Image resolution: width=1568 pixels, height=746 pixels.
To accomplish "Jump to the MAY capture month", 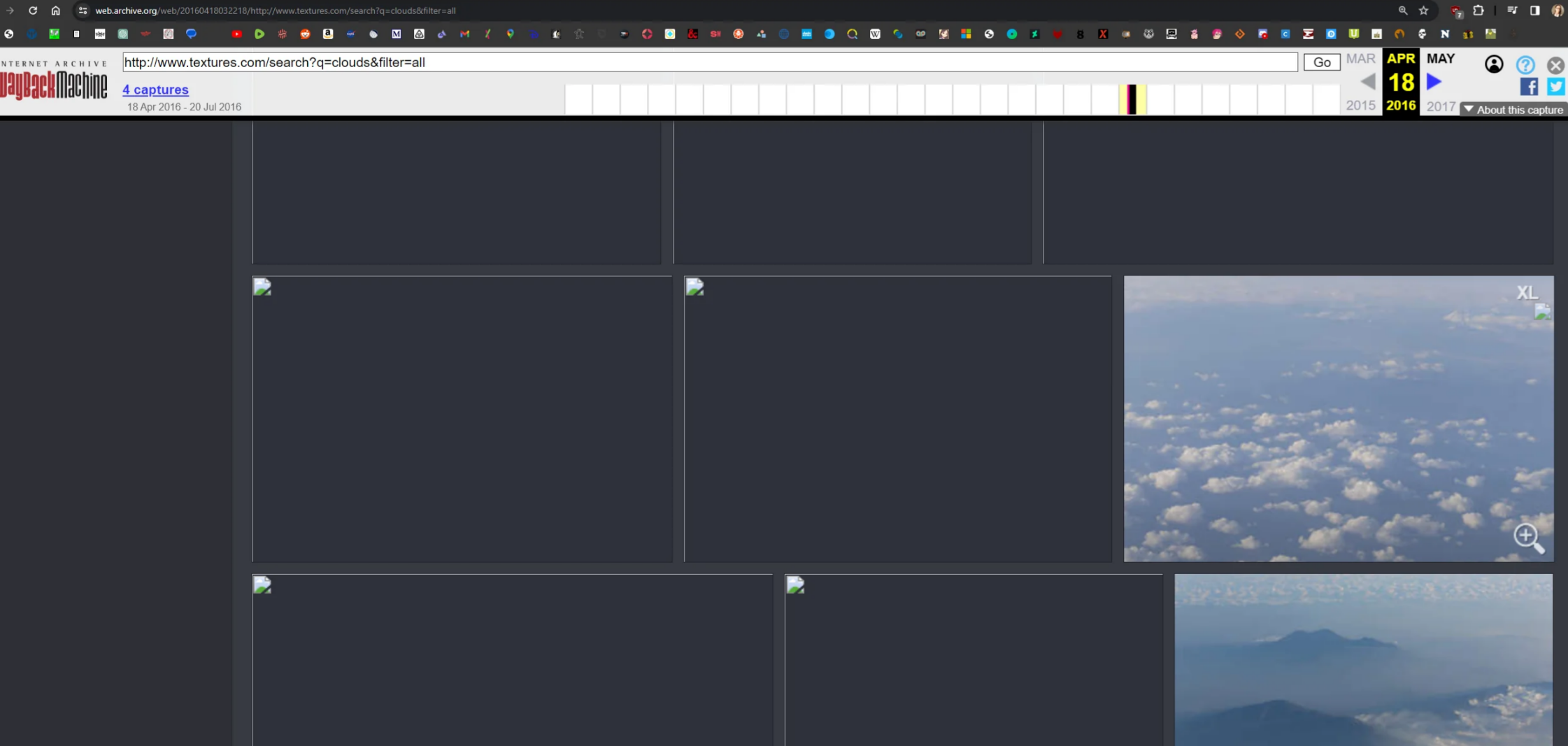I will [1440, 59].
